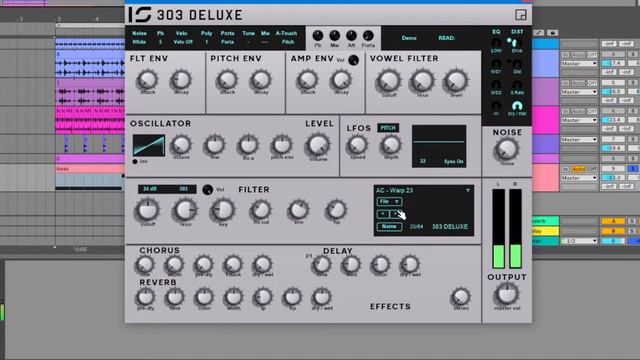Click the AMP ENV Vel knob
The image size is (640, 360).
click(353, 60)
